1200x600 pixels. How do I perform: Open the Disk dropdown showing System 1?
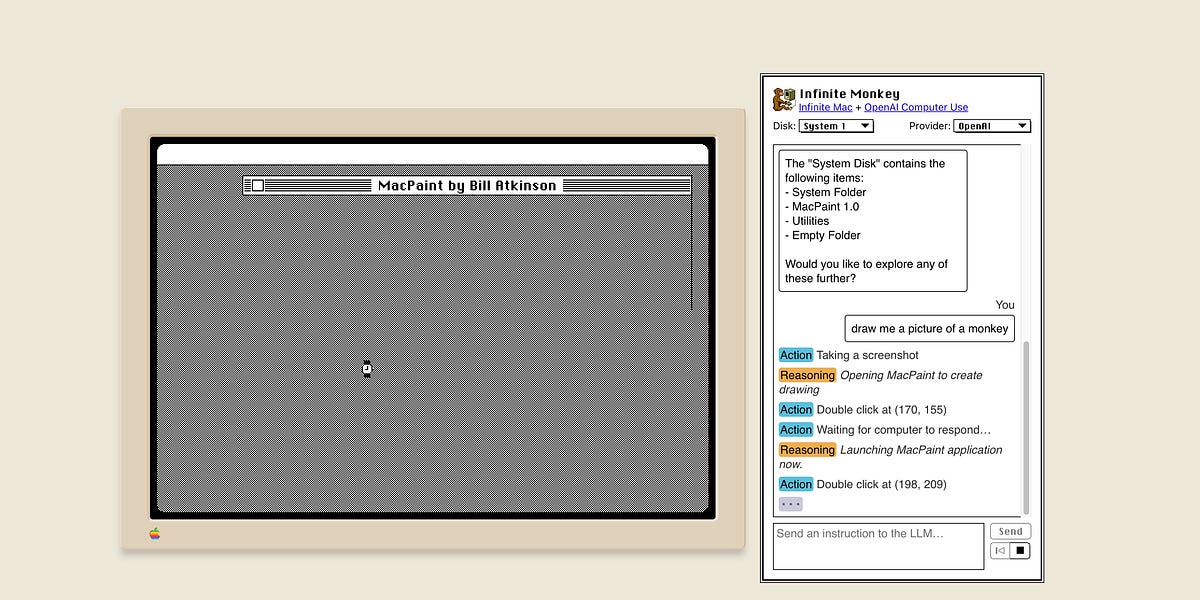click(836, 126)
